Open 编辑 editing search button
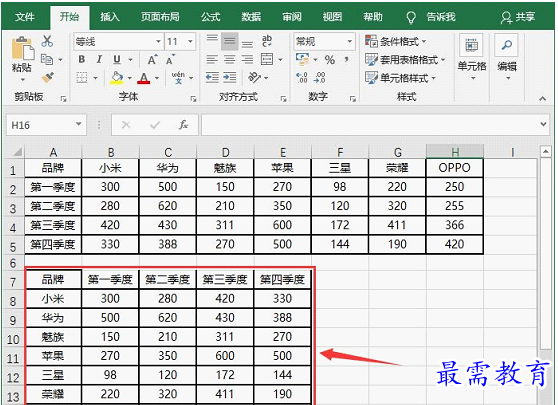558x405 pixels. coord(507,57)
